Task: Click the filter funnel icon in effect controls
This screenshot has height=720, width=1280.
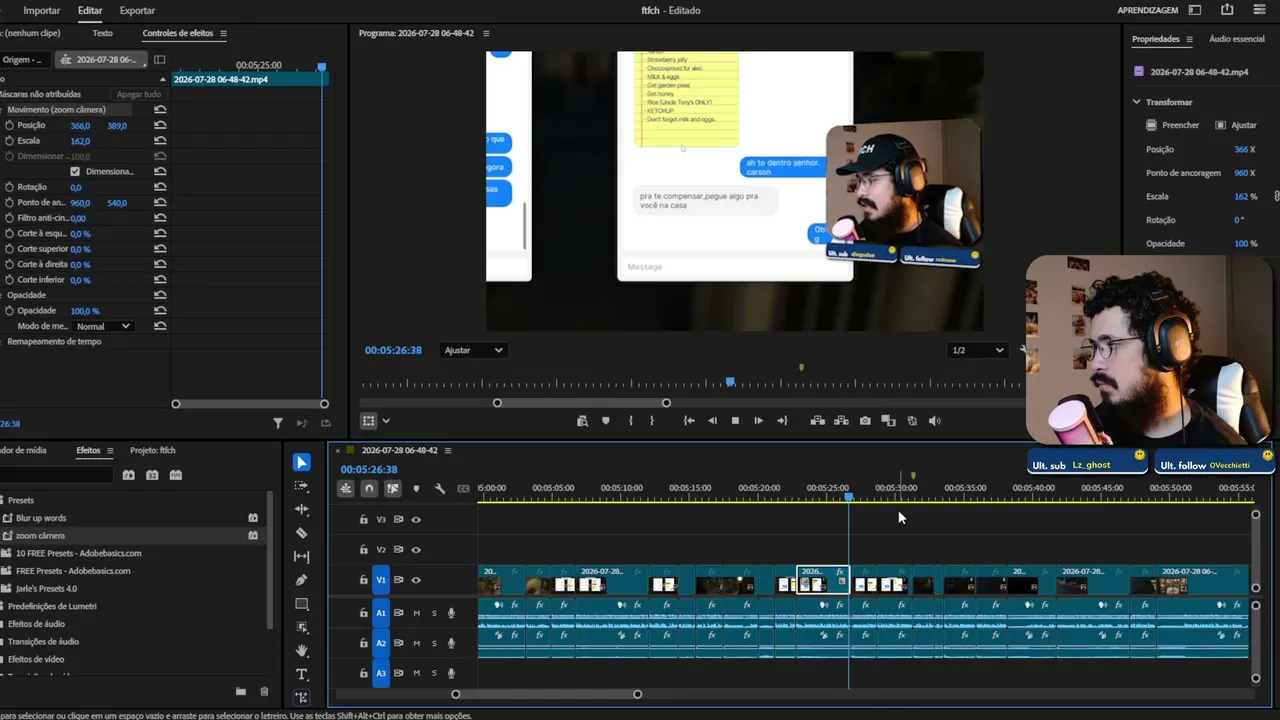Action: [x=278, y=424]
